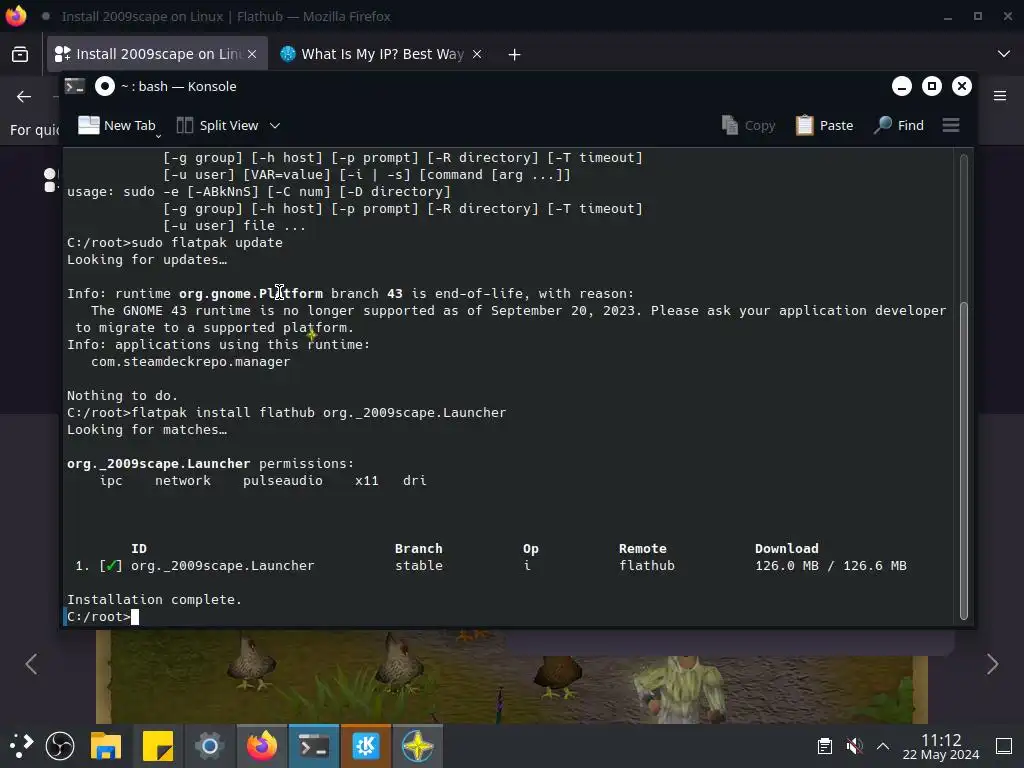The image size is (1024, 768).
Task: Open sticky notes app in taskbar
Action: (x=157, y=745)
